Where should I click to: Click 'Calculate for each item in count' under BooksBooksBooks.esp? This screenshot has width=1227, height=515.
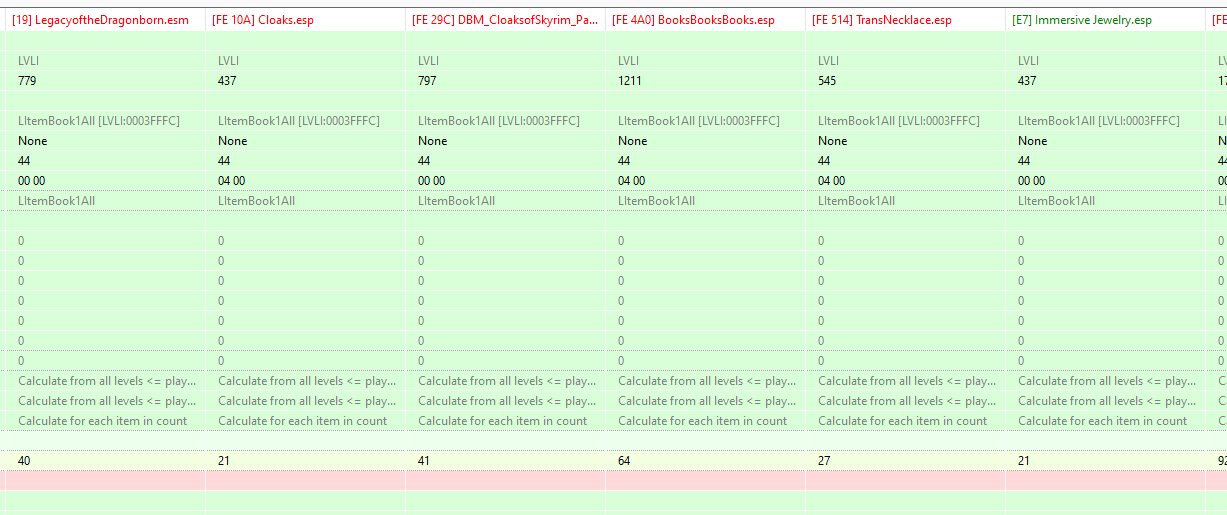[702, 421]
